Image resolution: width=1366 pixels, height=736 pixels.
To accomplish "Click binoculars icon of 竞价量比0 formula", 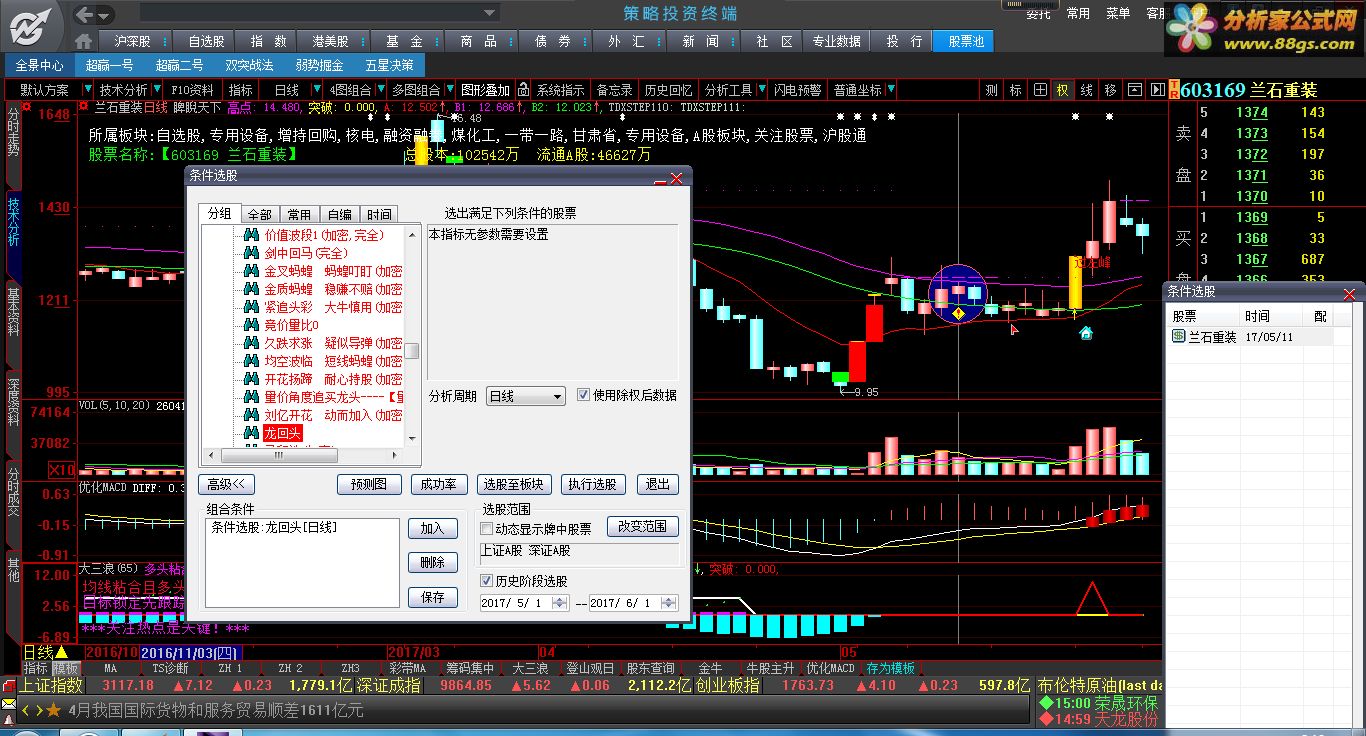I will click(253, 325).
